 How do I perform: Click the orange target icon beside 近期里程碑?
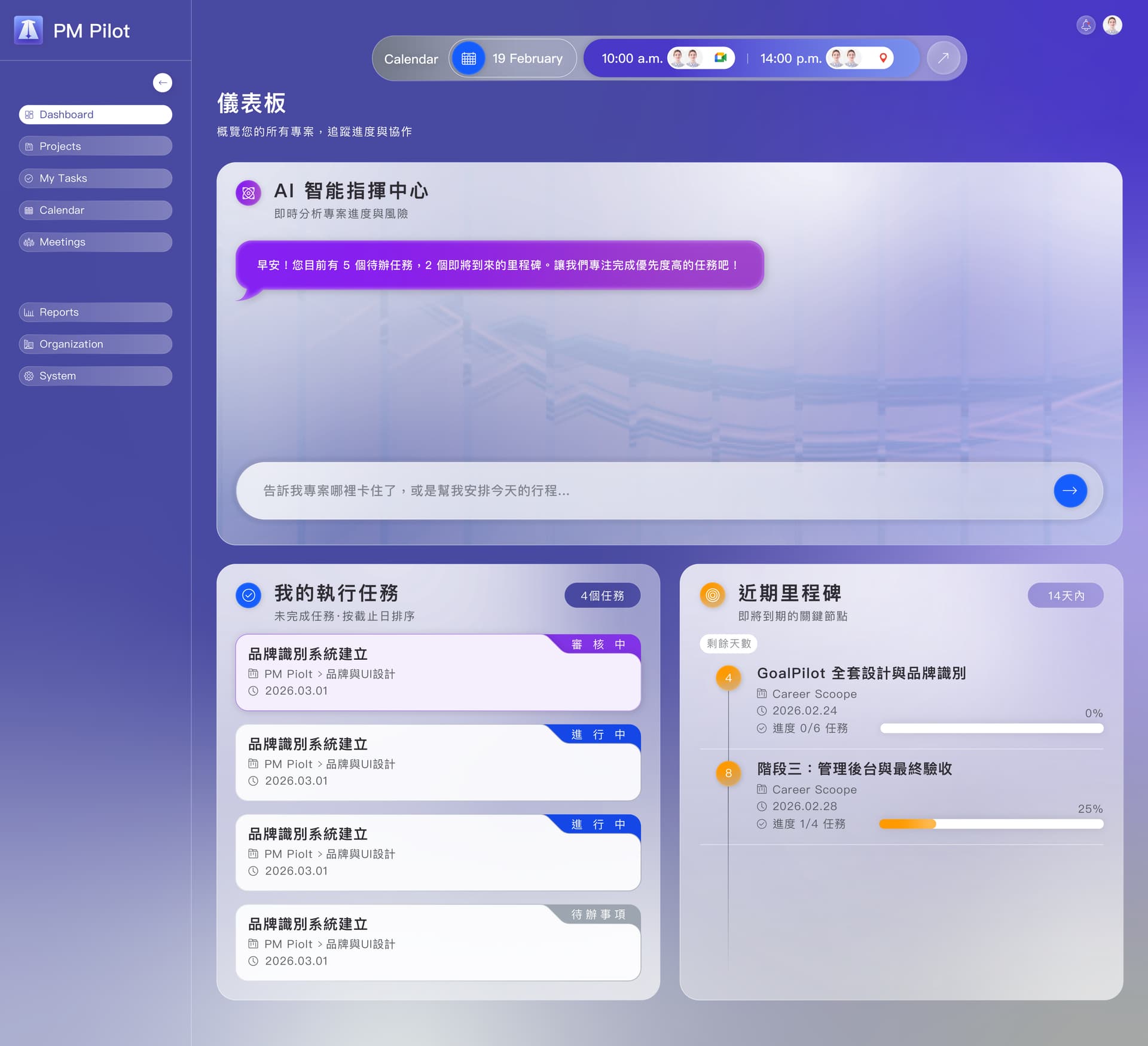[x=712, y=595]
